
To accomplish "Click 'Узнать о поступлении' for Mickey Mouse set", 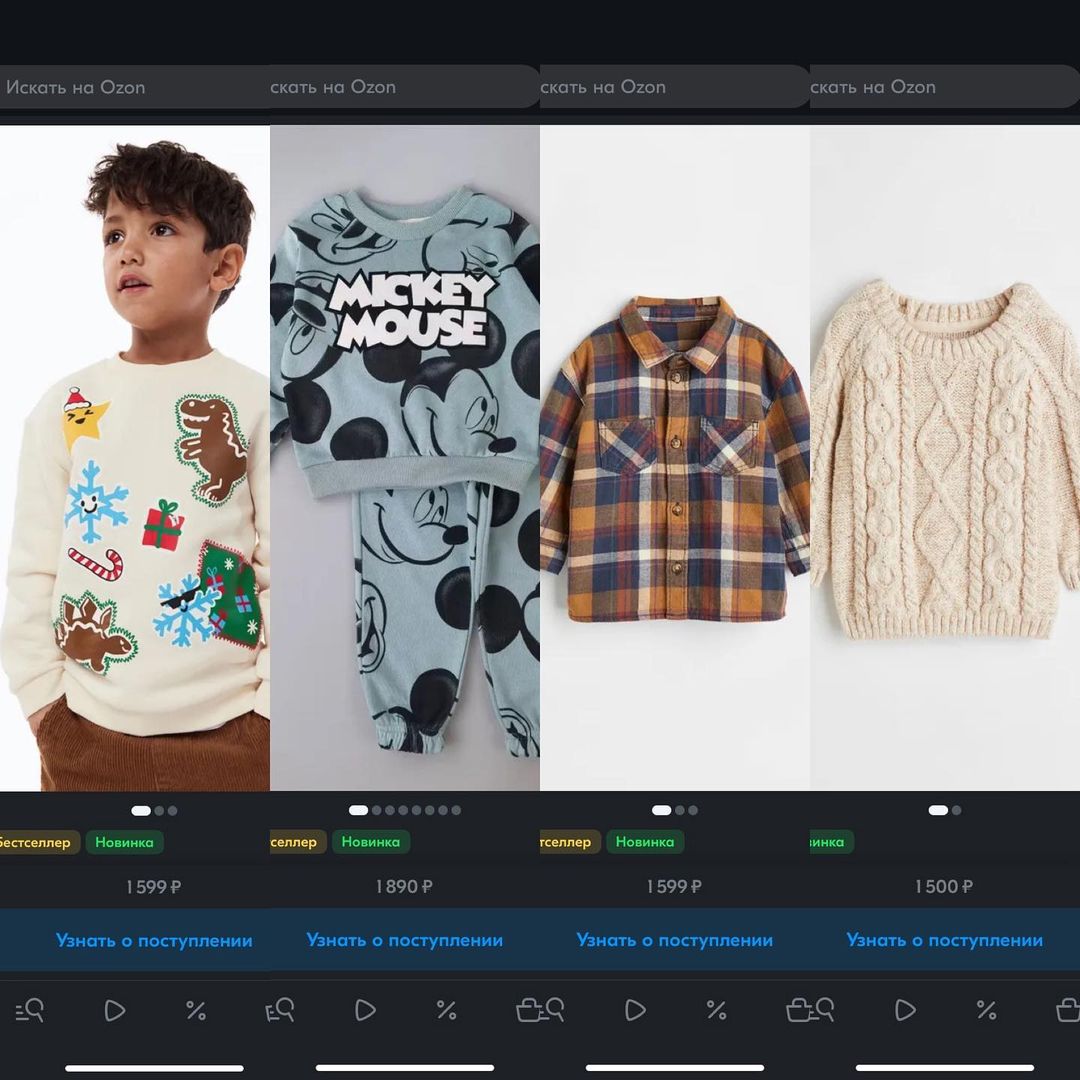I will pos(404,940).
